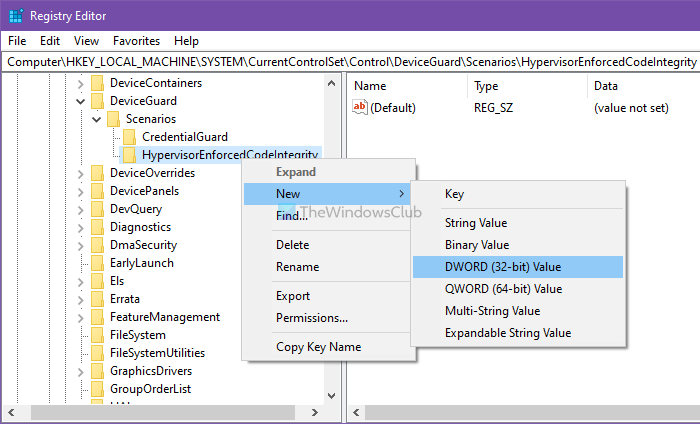The width and height of the screenshot is (700, 424).
Task: Expand the DeviceContainers key
Action: 80,83
